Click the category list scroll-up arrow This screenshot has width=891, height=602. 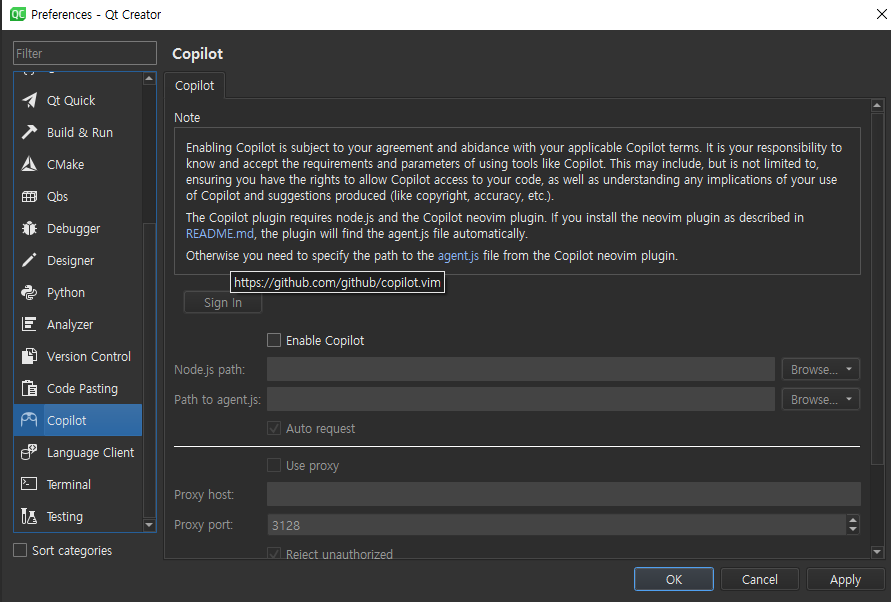[149, 78]
